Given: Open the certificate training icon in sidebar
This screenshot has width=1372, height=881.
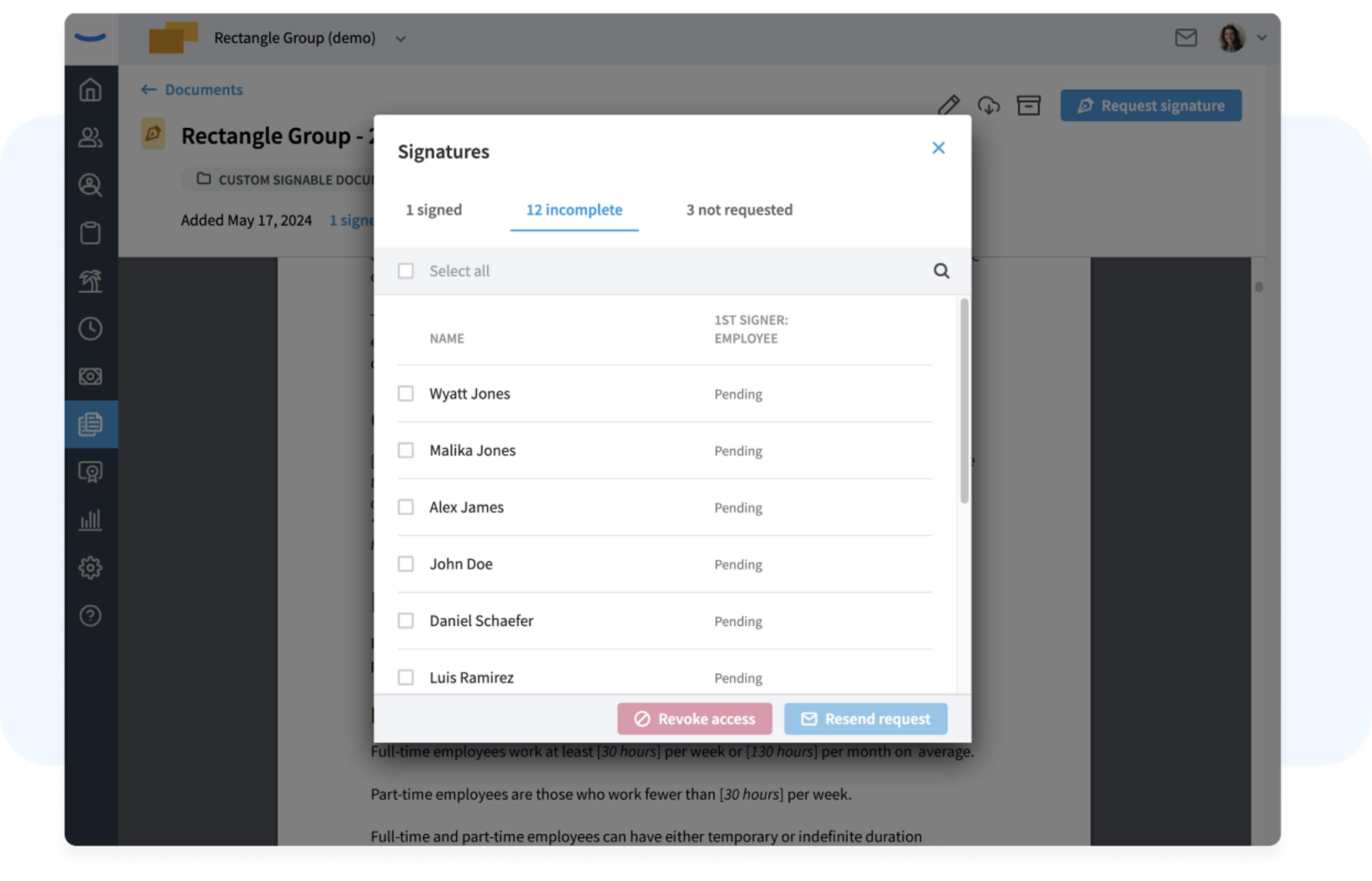Looking at the screenshot, I should (x=90, y=472).
